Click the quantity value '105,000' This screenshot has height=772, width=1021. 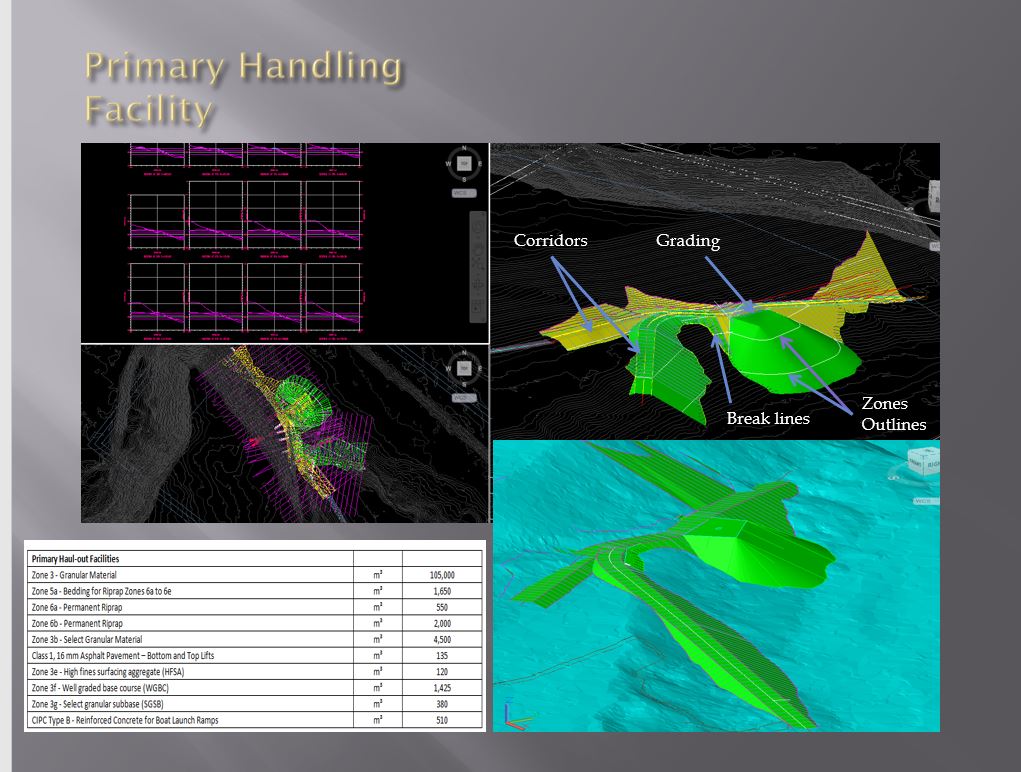point(442,575)
